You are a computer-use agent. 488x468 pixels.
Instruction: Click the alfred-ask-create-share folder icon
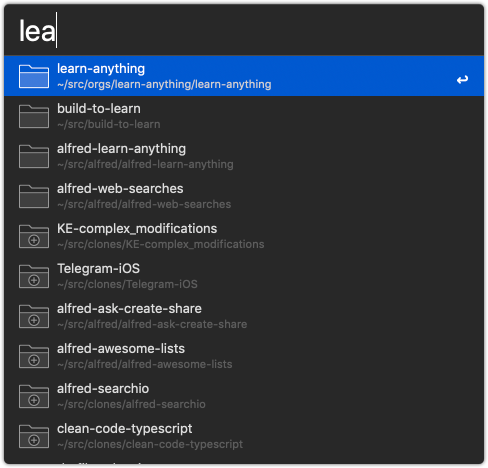34,316
